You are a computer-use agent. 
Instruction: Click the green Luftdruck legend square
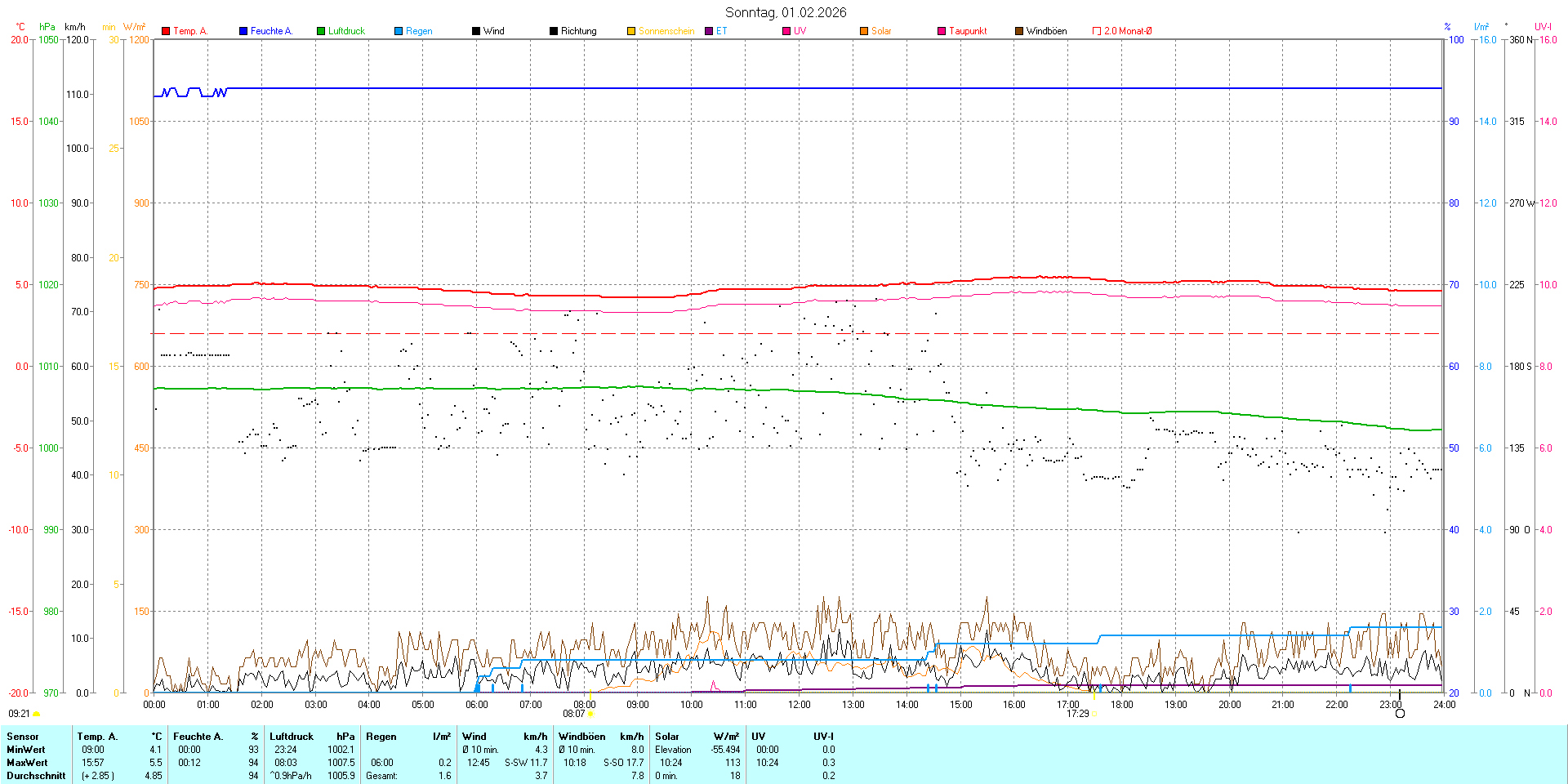321,31
